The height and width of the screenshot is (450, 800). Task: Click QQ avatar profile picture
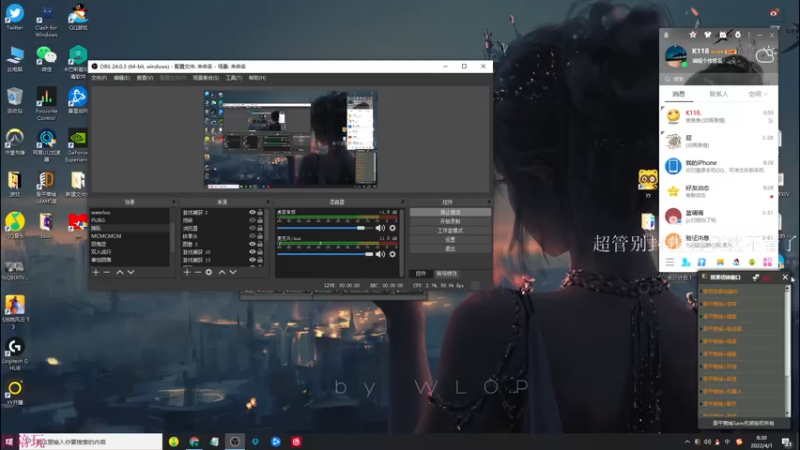(676, 56)
